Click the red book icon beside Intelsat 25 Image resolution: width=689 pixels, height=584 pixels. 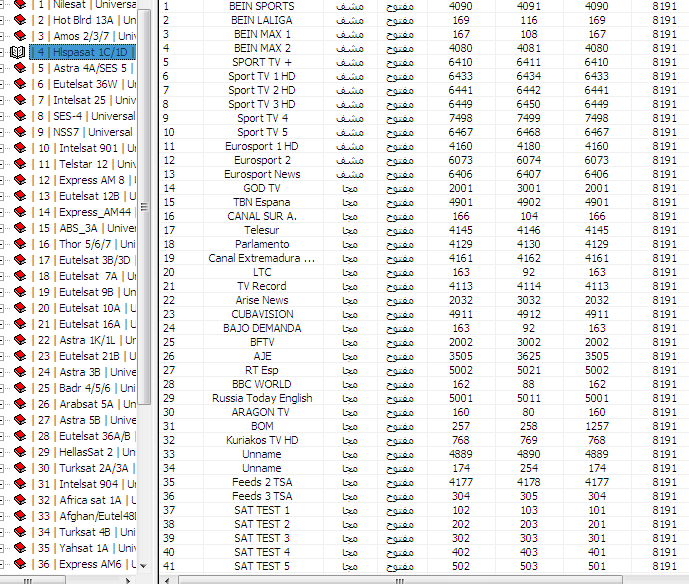[x=20, y=100]
